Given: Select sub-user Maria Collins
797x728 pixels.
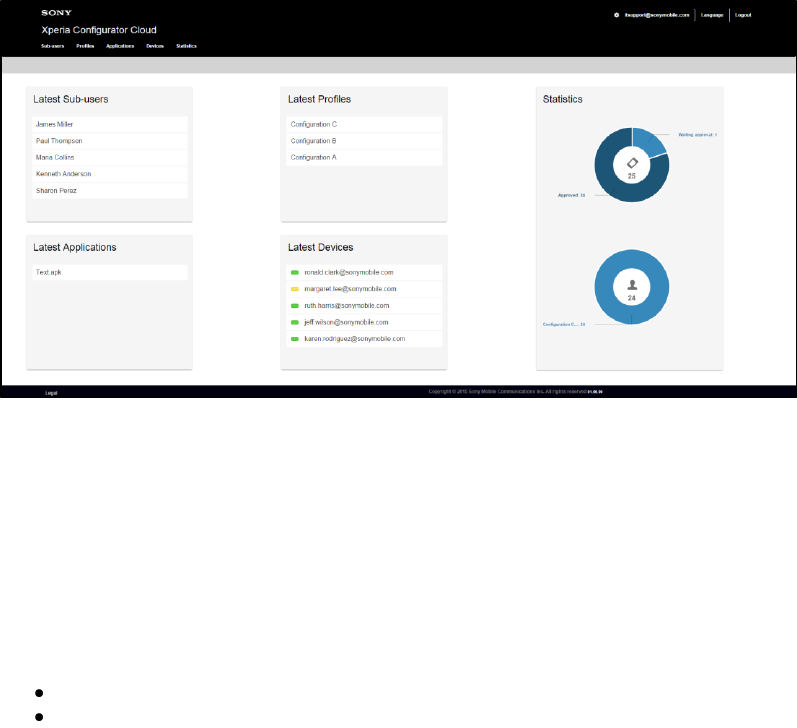Looking at the screenshot, I should pos(109,158).
